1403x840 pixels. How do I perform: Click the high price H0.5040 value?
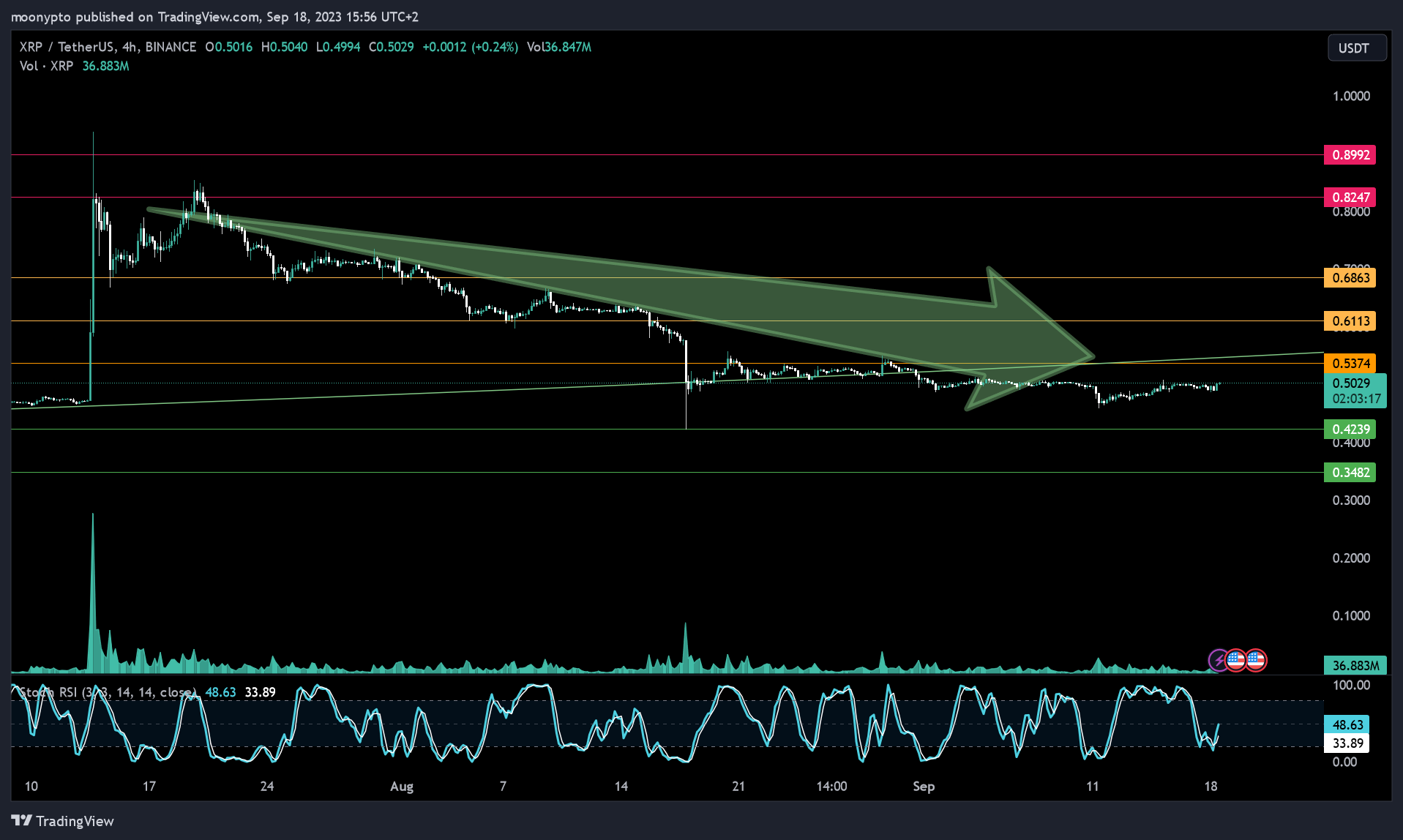pyautogui.click(x=284, y=47)
